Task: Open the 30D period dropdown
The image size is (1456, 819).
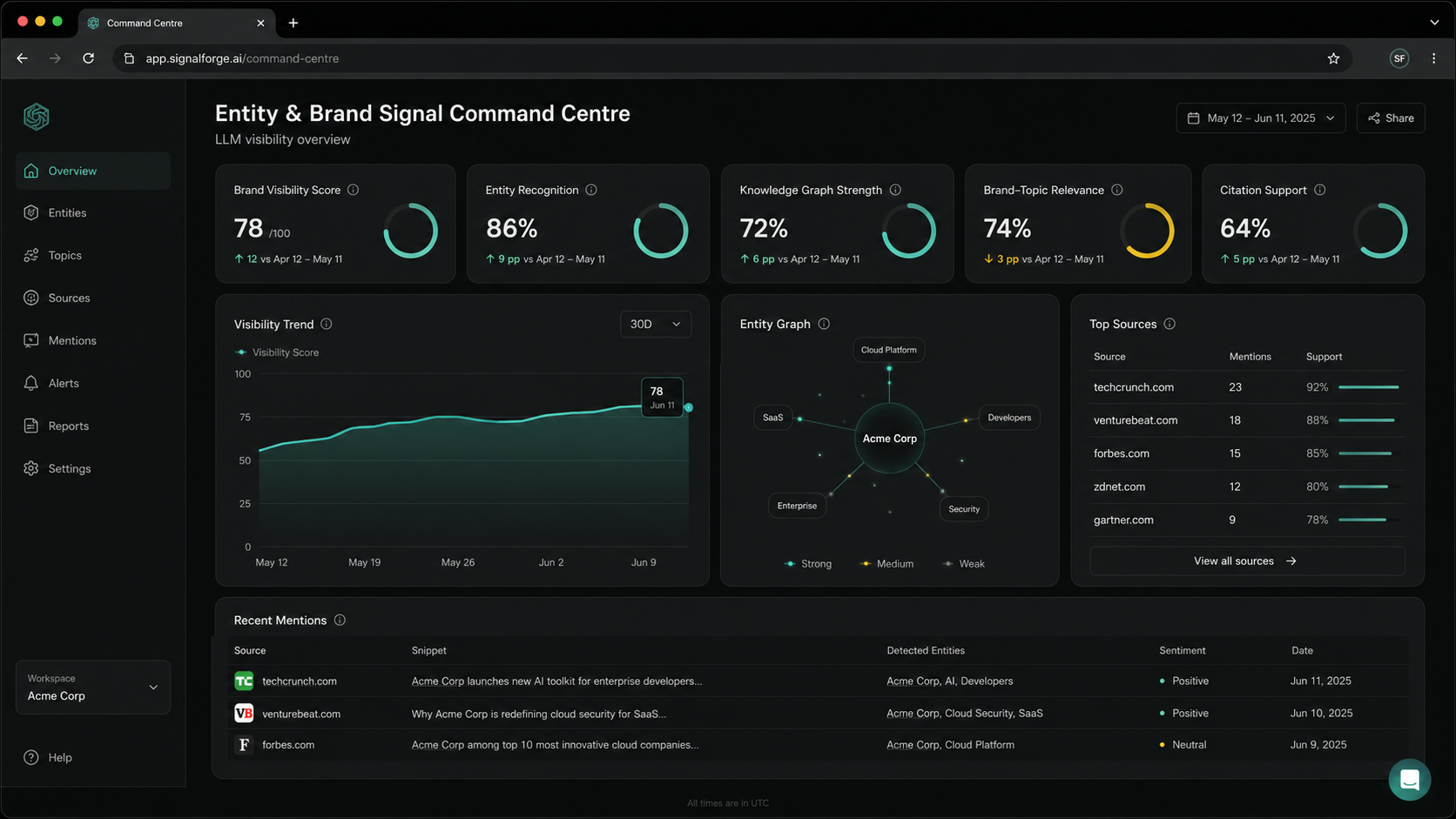Action: pos(656,324)
